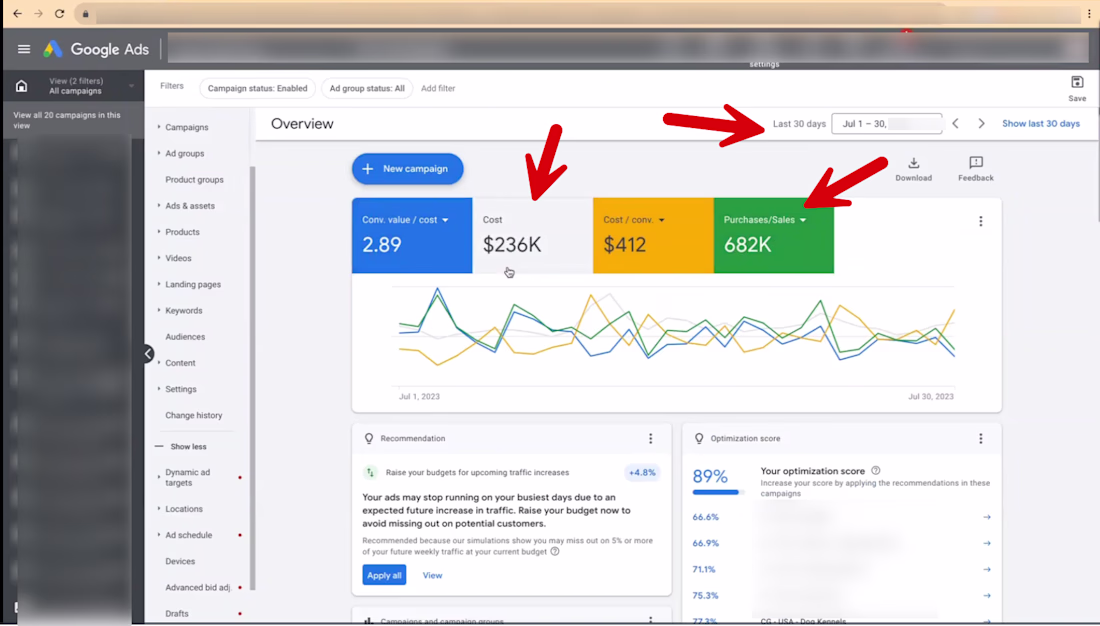Click the Google Ads logo
Viewport: 1100px width, 626px height.
pyautogui.click(x=96, y=49)
